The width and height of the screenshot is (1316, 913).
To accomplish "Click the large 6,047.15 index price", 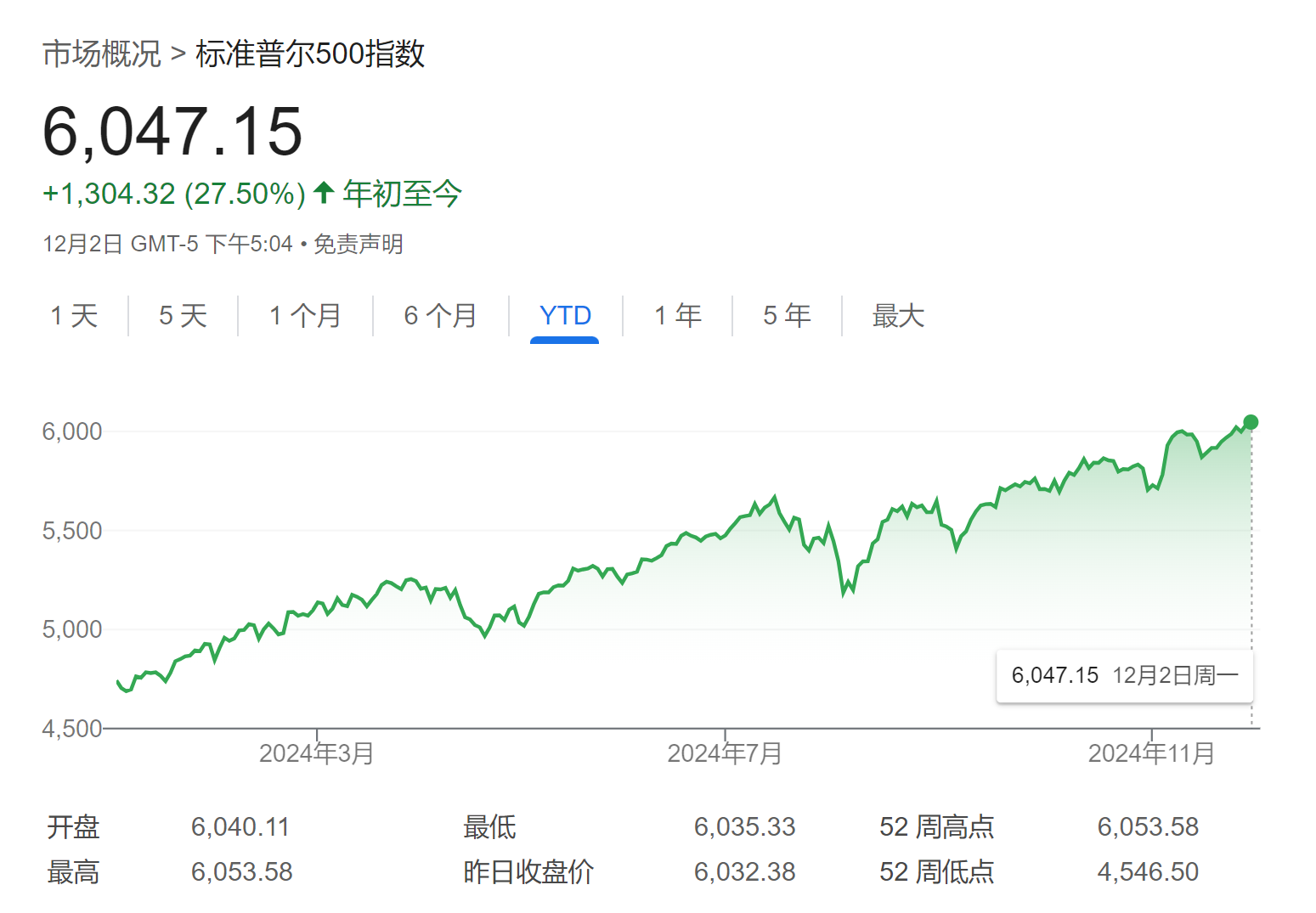I will 172,132.
